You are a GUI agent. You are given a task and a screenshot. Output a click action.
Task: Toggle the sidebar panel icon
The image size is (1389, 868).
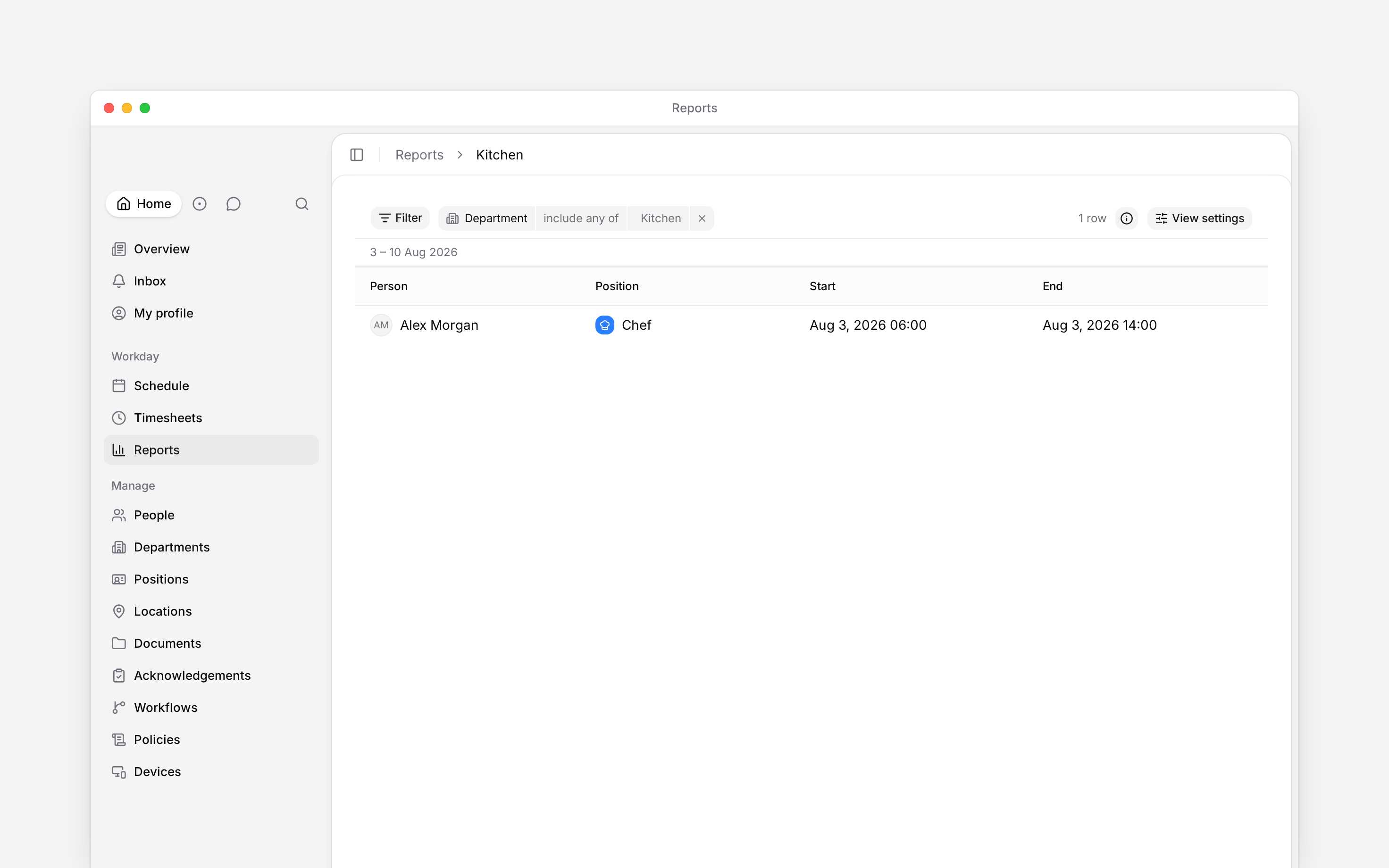pyautogui.click(x=356, y=155)
